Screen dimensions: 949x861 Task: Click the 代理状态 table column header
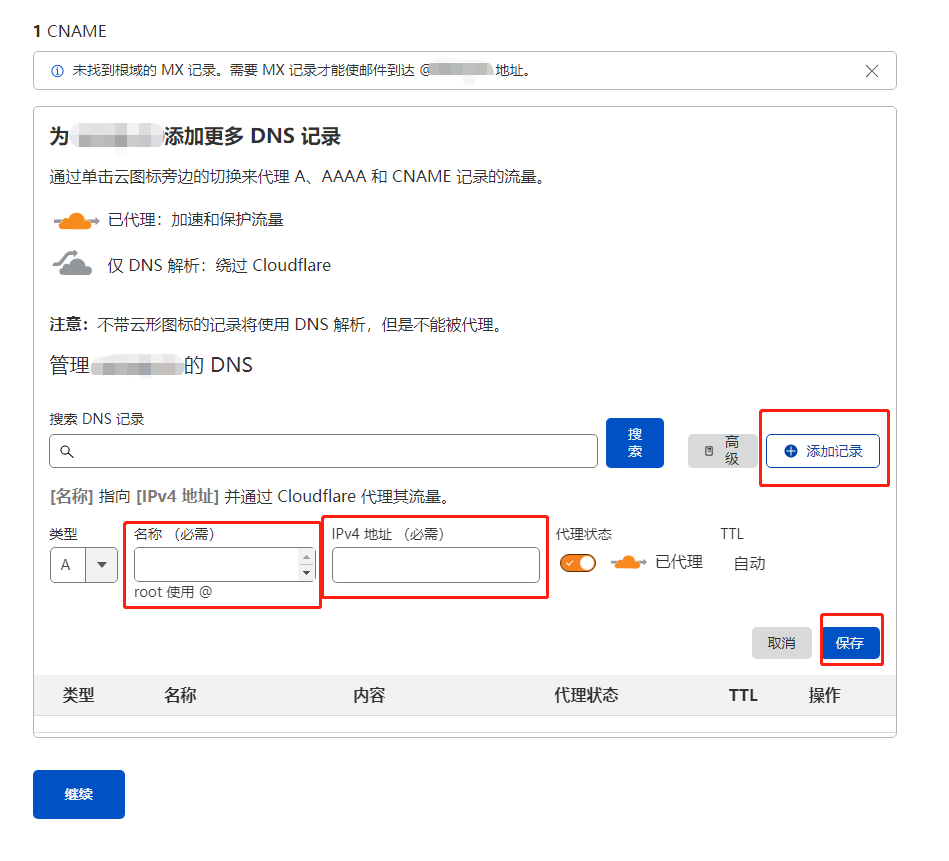pos(586,695)
